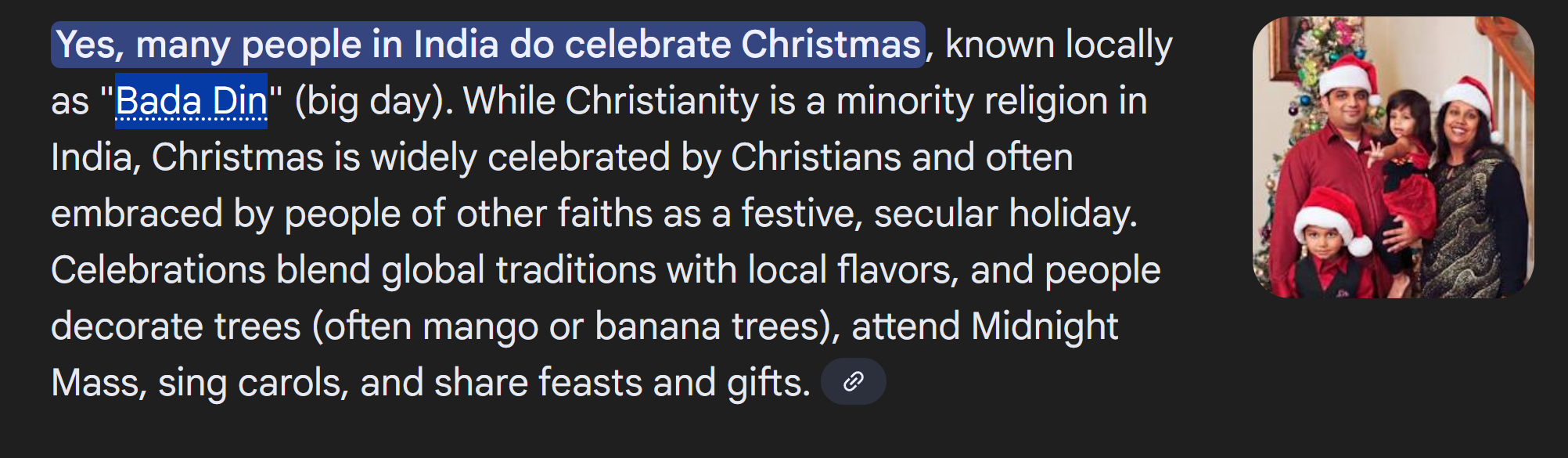Click the "(big day)" translation text
Viewport: 1568px width, 458px height.
(373, 101)
